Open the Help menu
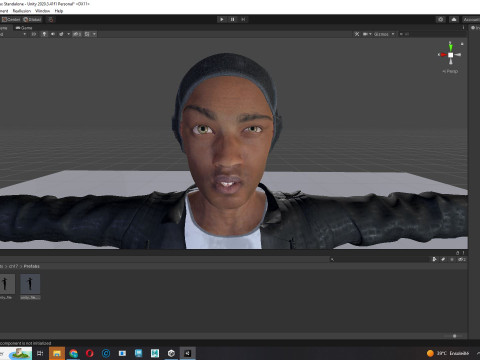480x360 pixels. (59, 11)
